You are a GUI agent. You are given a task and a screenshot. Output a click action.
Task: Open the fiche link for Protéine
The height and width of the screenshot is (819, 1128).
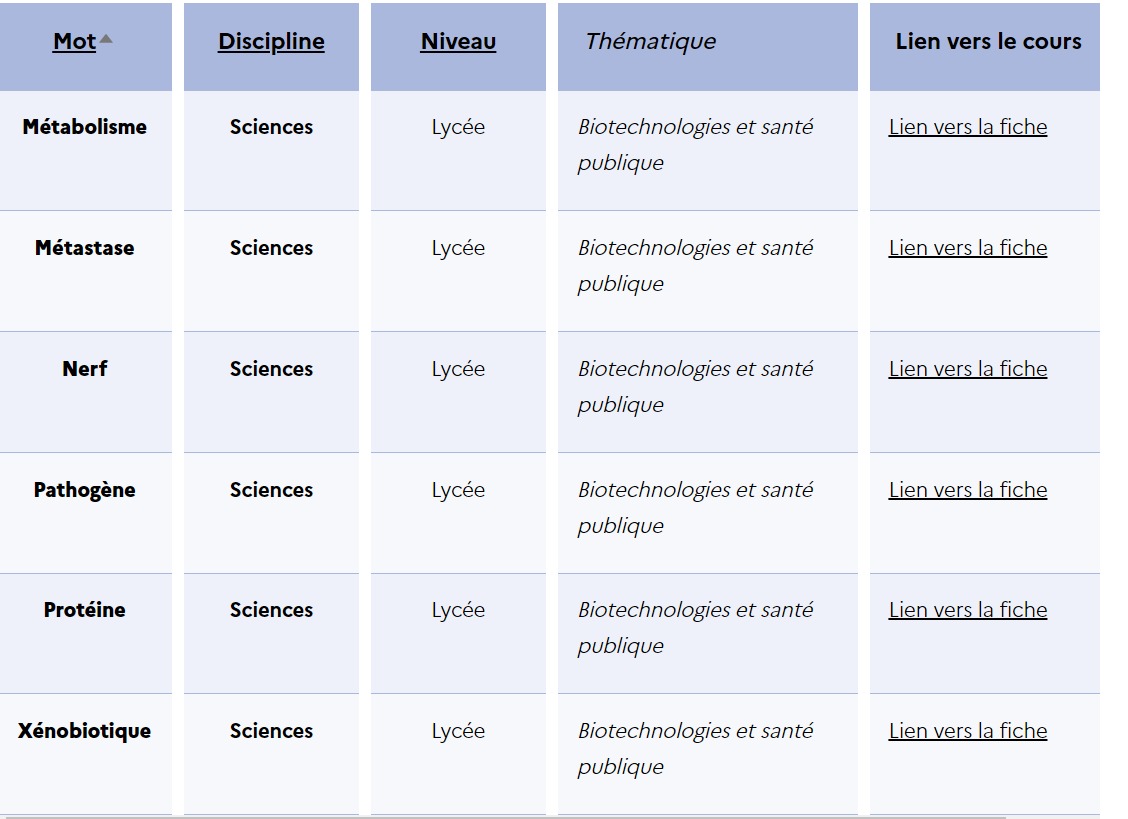[967, 610]
